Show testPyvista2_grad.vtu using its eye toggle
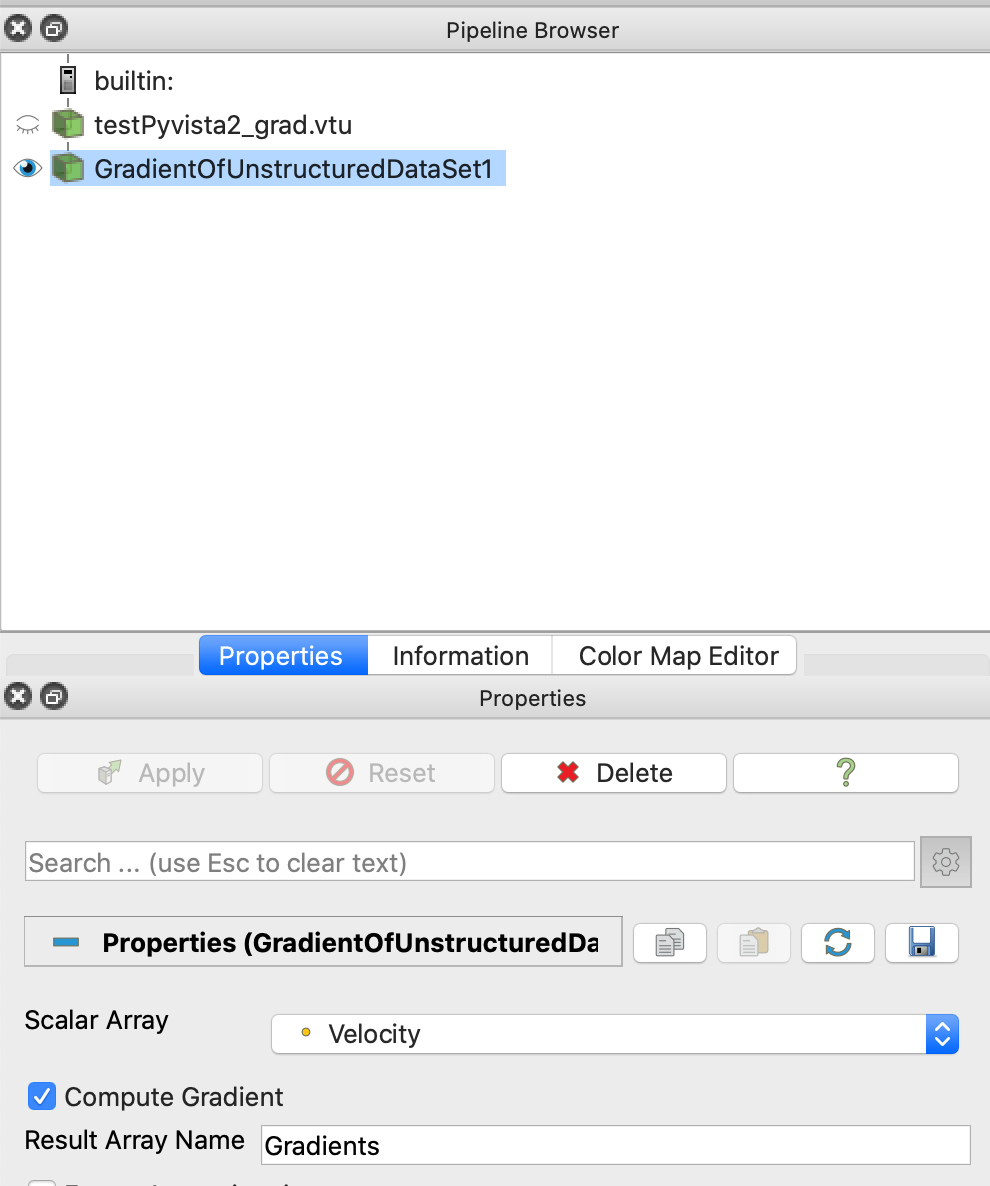Image resolution: width=990 pixels, height=1186 pixels. coord(27,124)
